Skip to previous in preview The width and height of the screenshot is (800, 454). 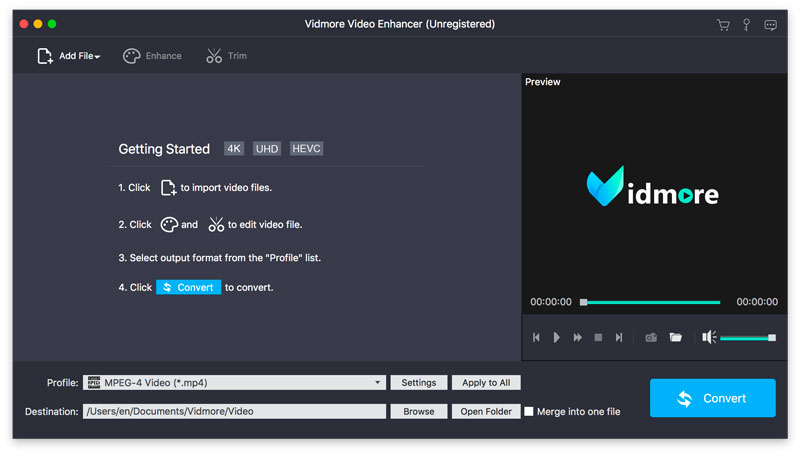click(x=536, y=337)
